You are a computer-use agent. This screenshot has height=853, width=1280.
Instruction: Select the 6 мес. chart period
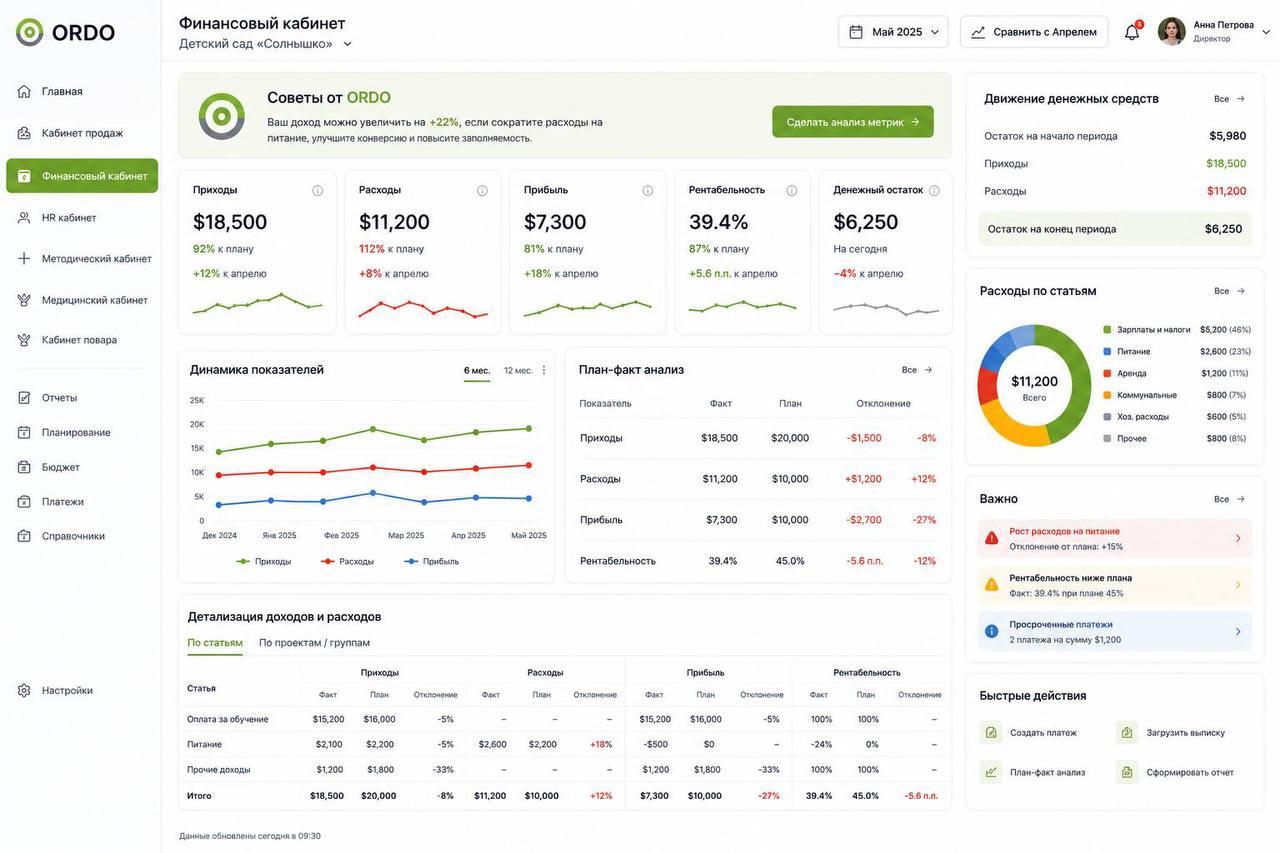pyautogui.click(x=477, y=370)
